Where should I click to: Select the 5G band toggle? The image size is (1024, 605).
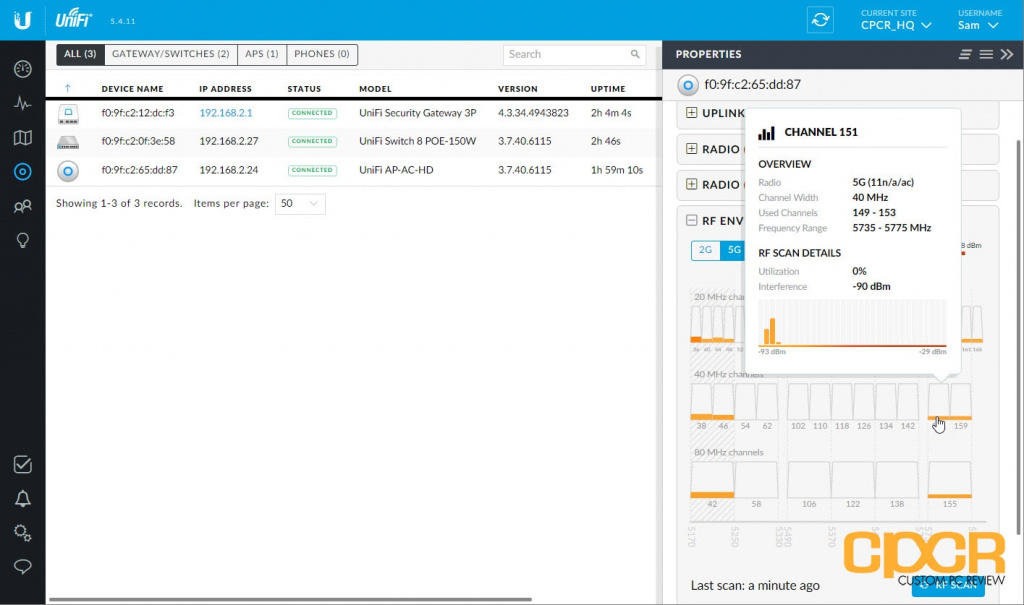pos(733,250)
